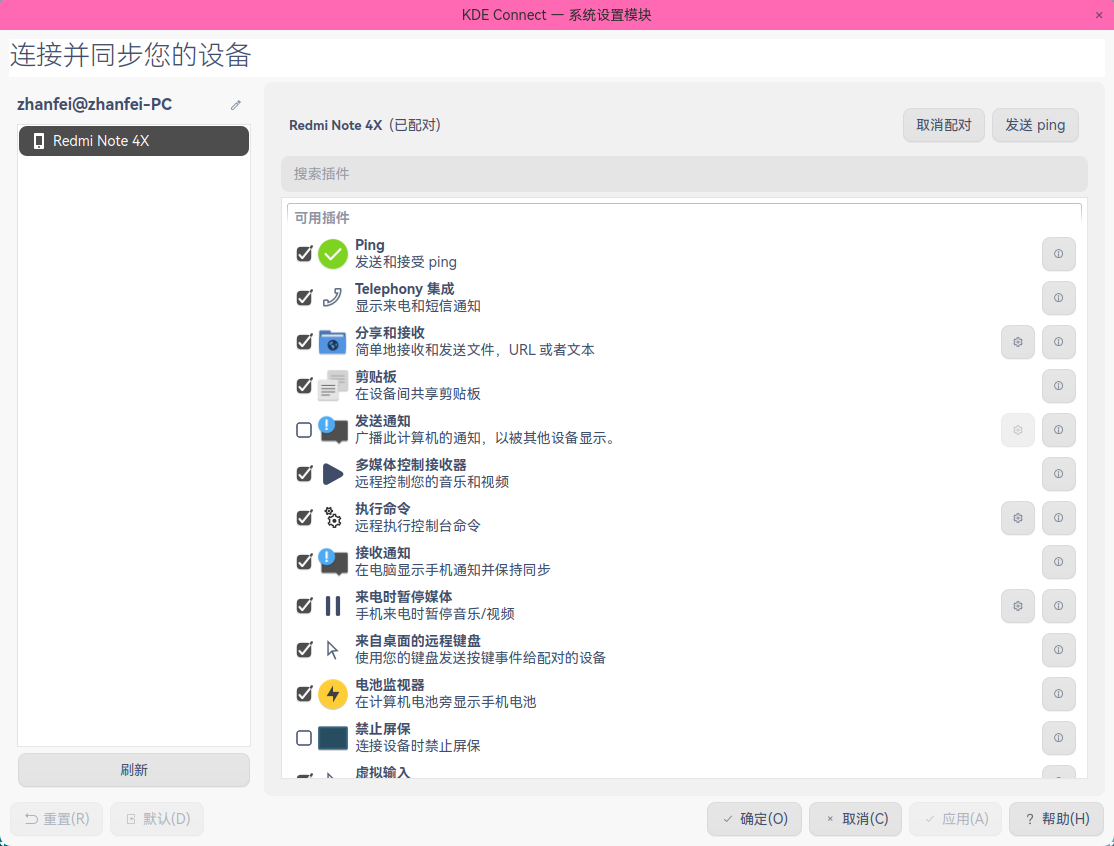Click the green Ping plugin icon

point(332,253)
